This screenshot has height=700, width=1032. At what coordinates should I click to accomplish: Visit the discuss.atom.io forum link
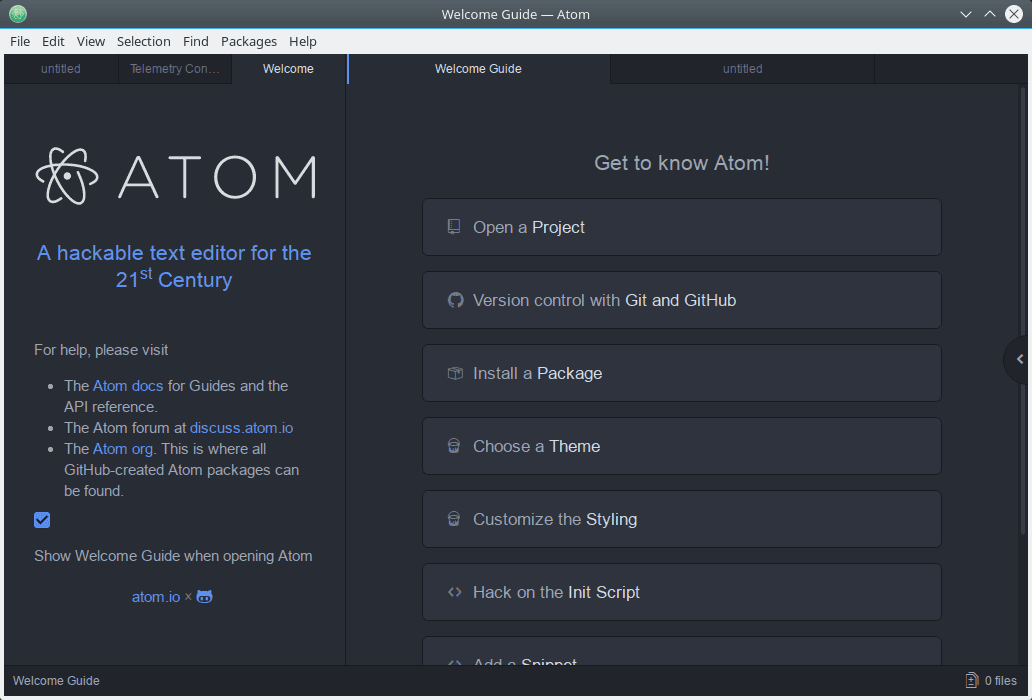click(240, 427)
